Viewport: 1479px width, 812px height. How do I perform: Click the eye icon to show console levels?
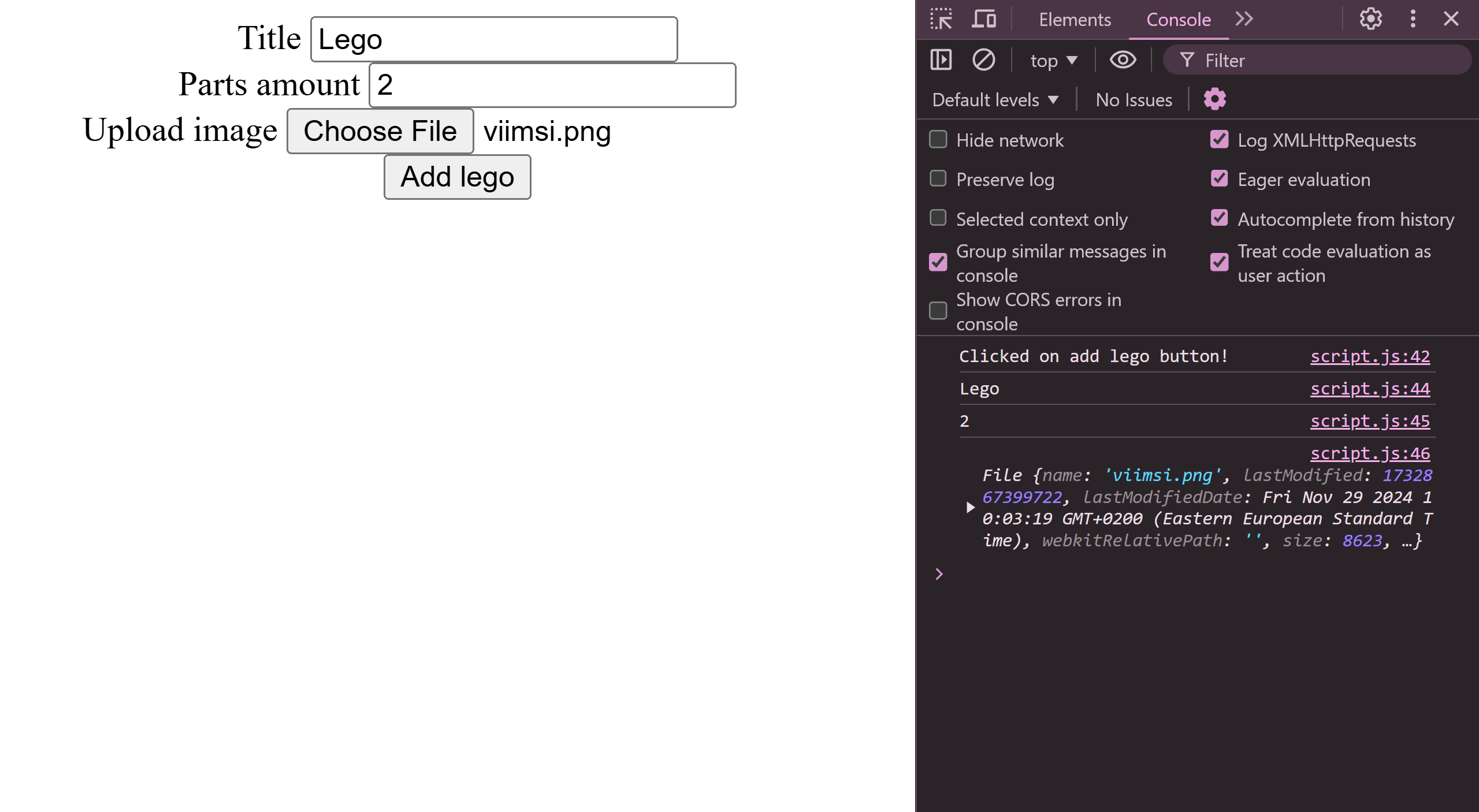[1122, 60]
